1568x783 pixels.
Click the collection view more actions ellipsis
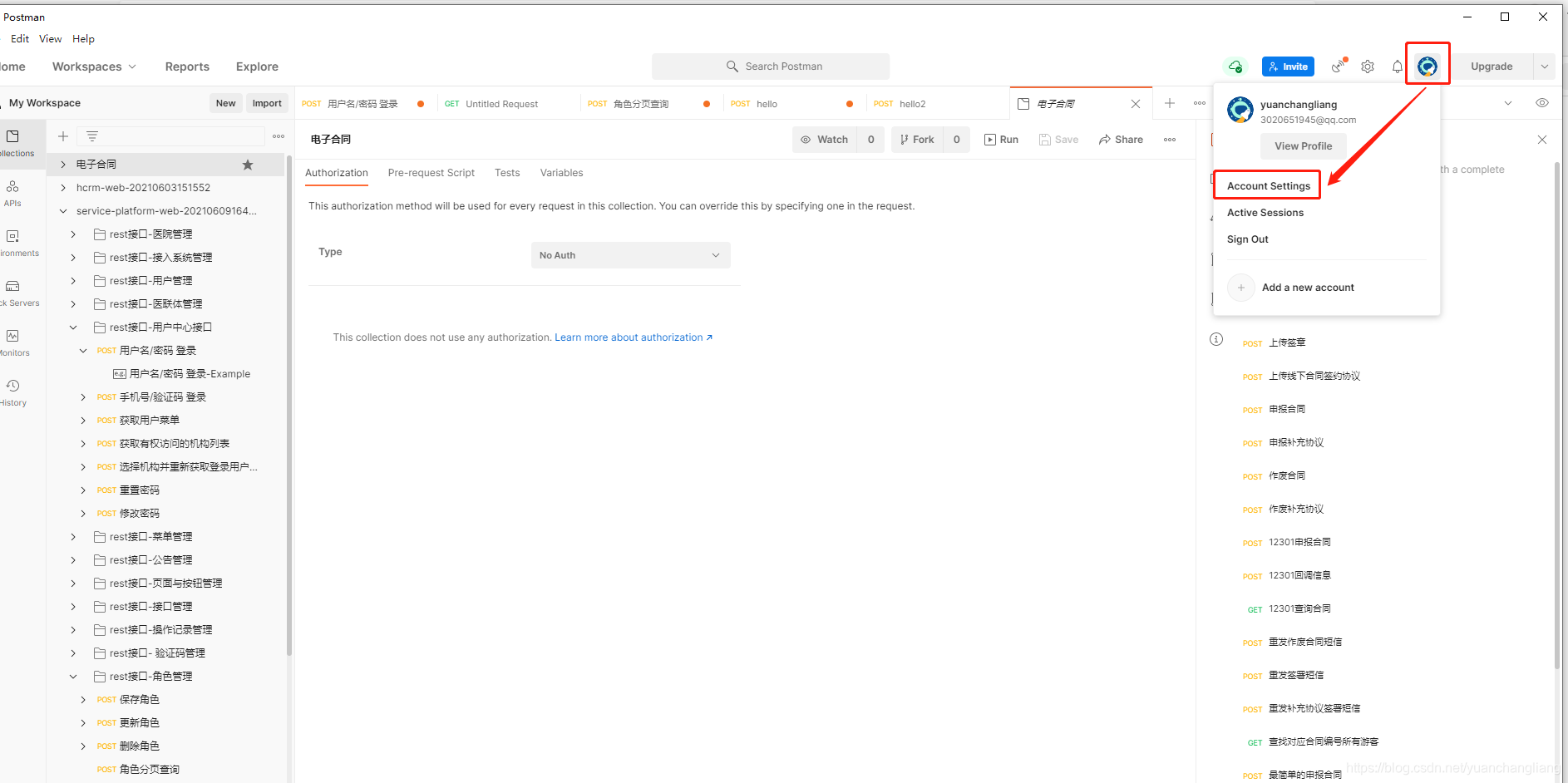coord(1170,140)
